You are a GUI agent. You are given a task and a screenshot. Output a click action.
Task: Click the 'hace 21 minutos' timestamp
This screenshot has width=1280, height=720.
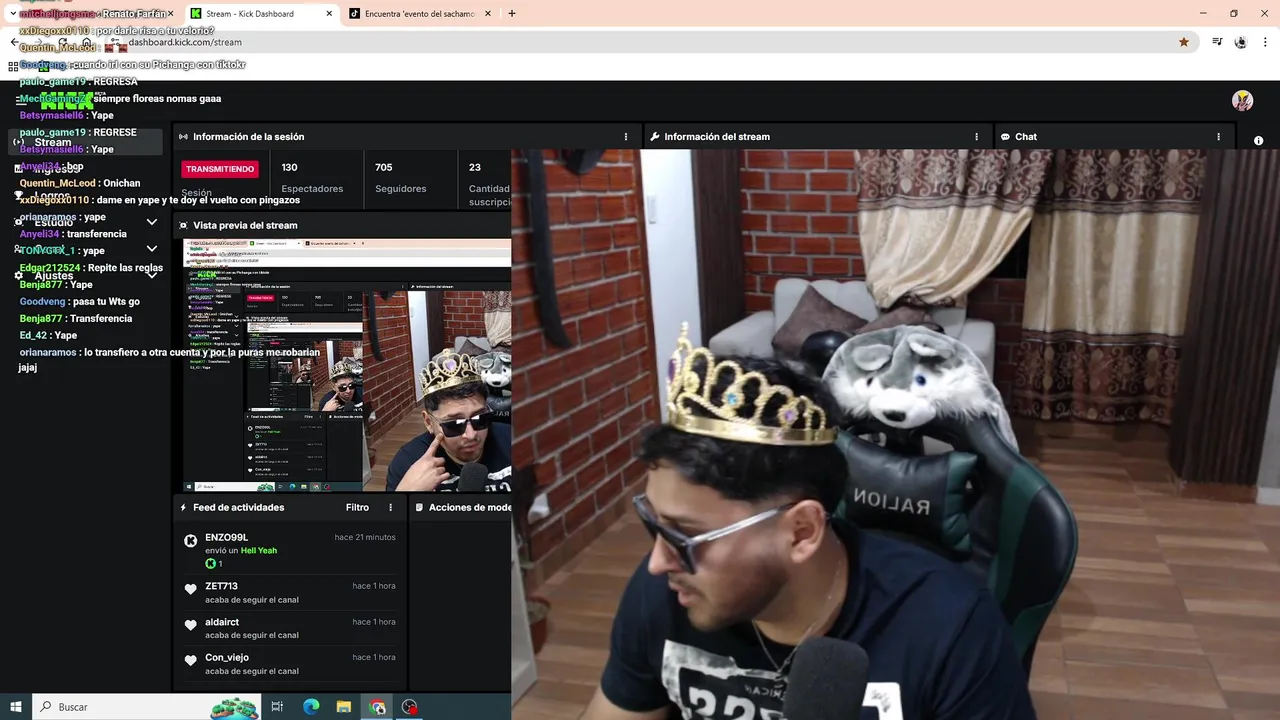365,538
